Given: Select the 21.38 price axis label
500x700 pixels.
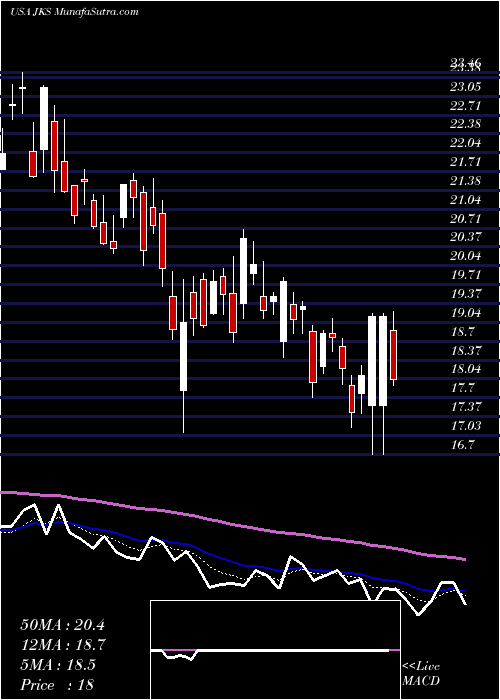Looking at the screenshot, I should pos(466,181).
